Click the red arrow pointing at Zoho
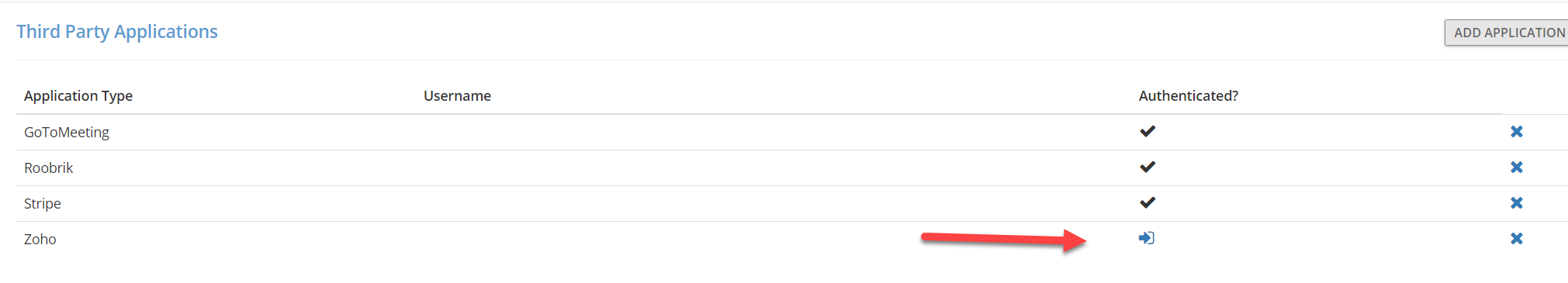 click(x=1004, y=240)
